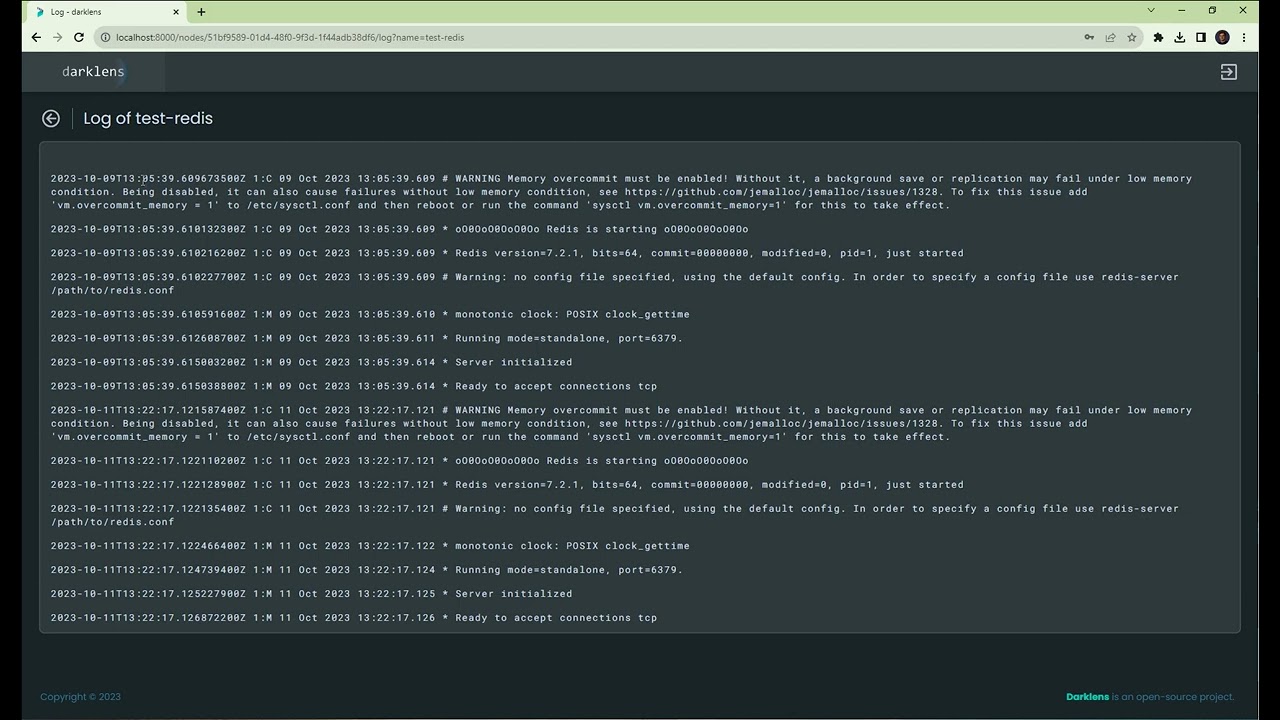Click the 11 Oct no config file warning

(x=615, y=515)
